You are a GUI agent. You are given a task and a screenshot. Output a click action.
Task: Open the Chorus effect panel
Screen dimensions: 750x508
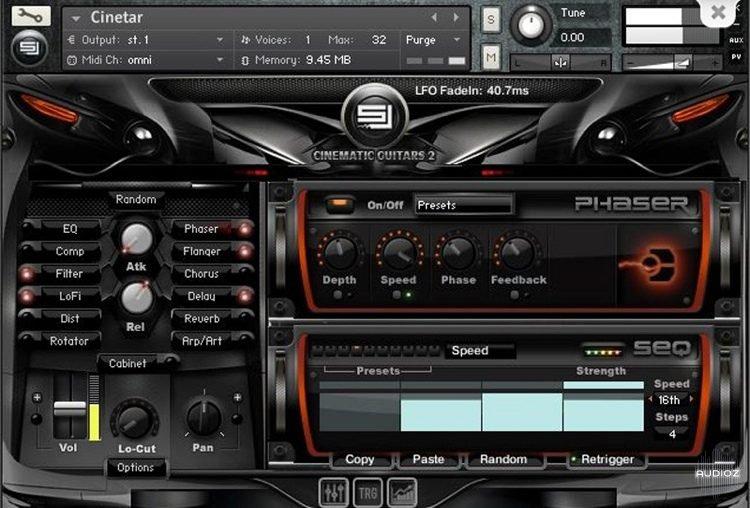pos(201,274)
